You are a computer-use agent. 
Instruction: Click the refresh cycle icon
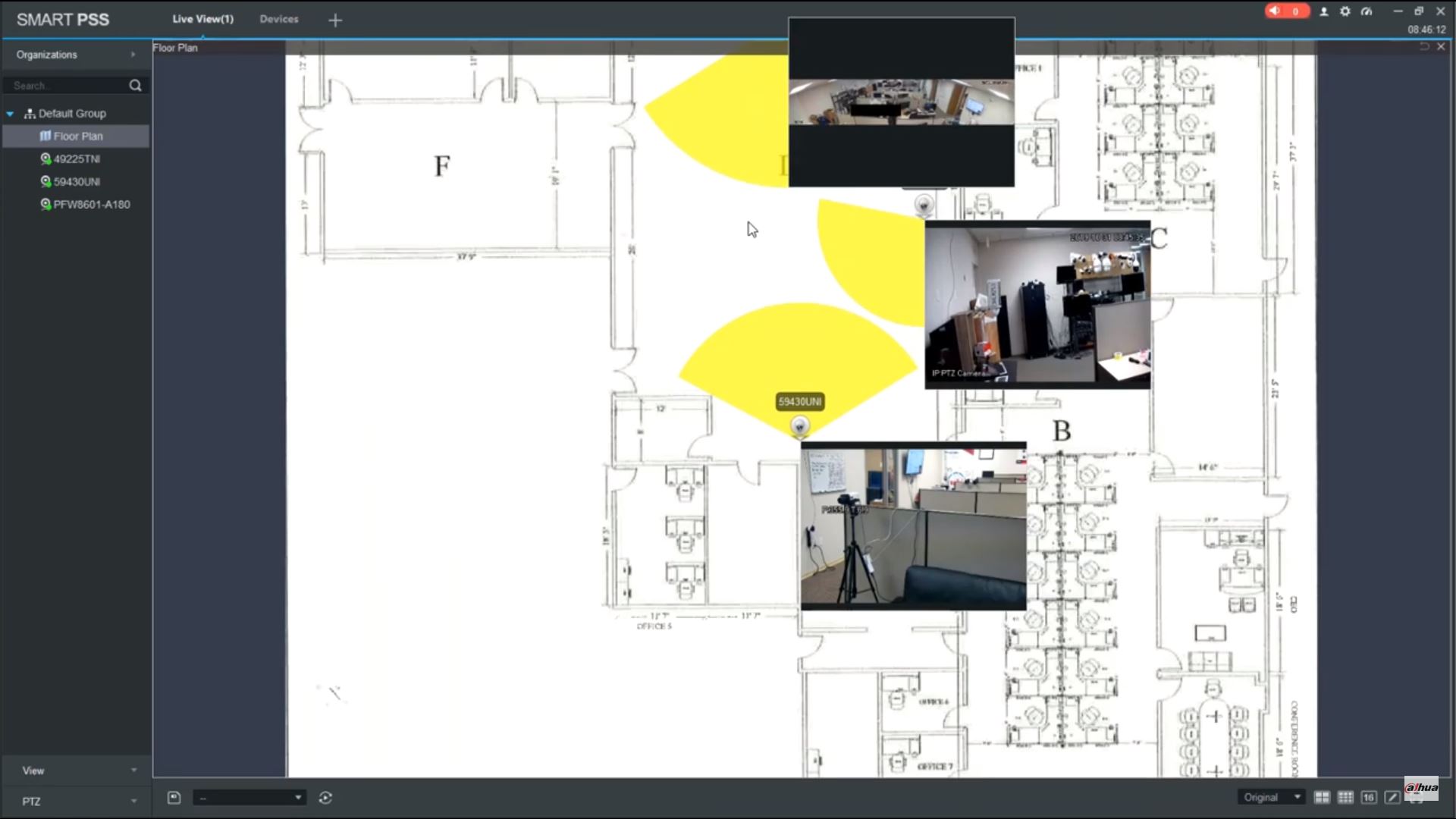(325, 797)
